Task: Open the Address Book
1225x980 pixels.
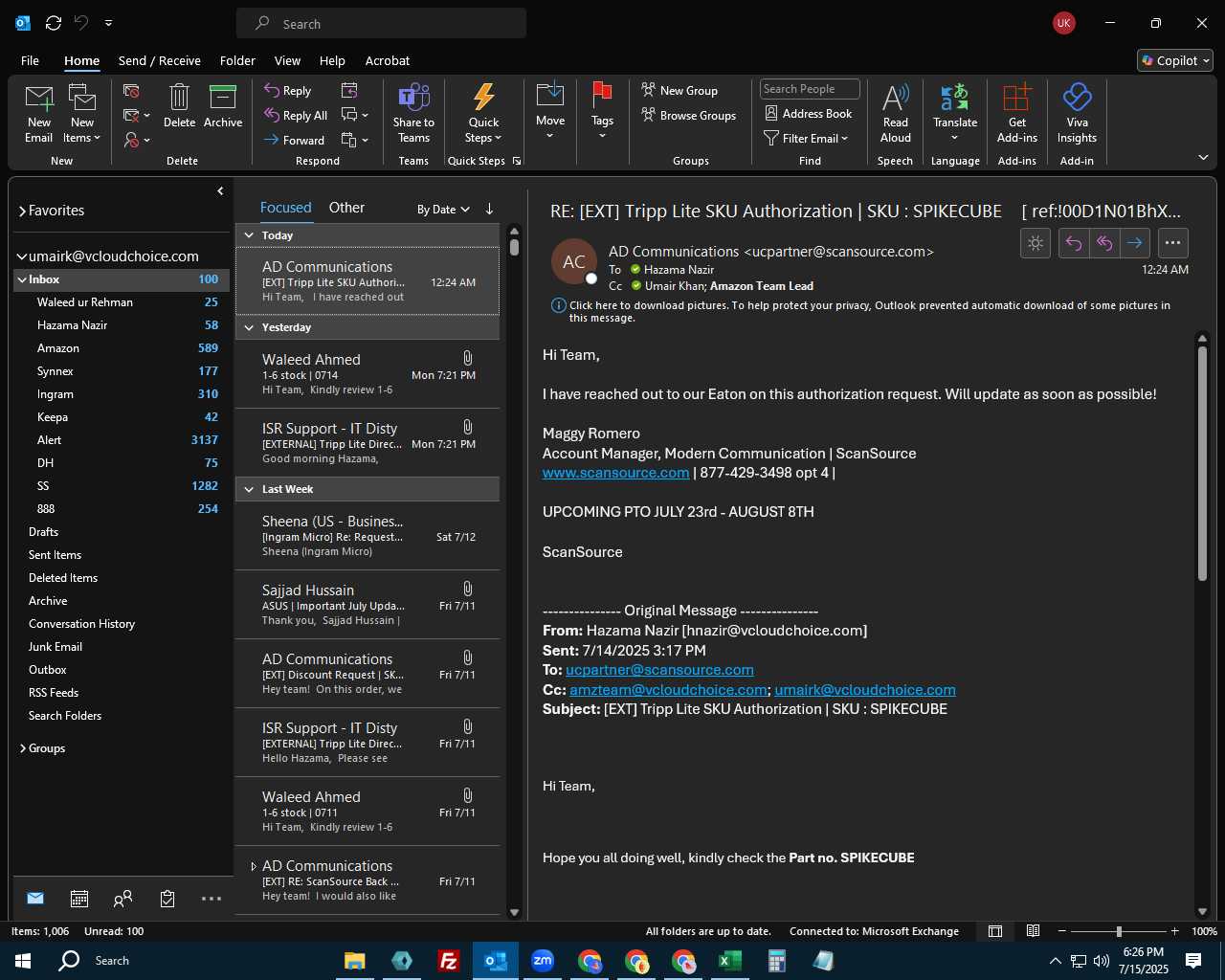Action: click(x=808, y=114)
